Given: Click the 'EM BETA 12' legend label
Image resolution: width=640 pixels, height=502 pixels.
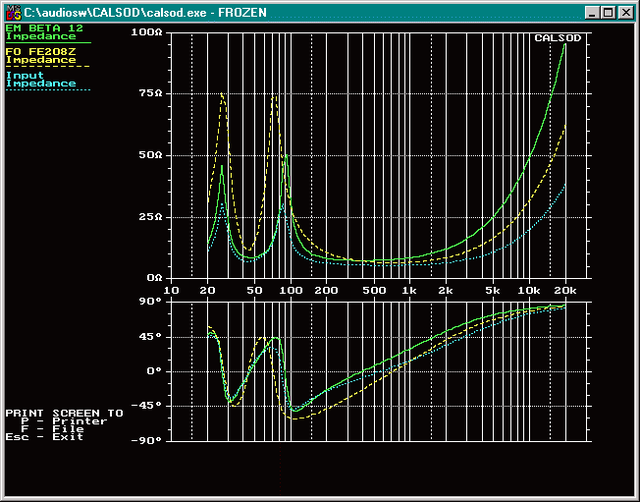Looking at the screenshot, I should (x=44, y=28).
